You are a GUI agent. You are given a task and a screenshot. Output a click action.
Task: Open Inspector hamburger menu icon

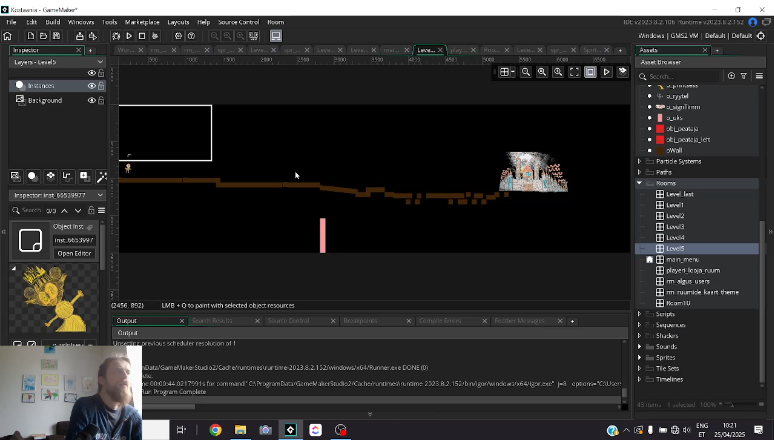click(x=102, y=210)
